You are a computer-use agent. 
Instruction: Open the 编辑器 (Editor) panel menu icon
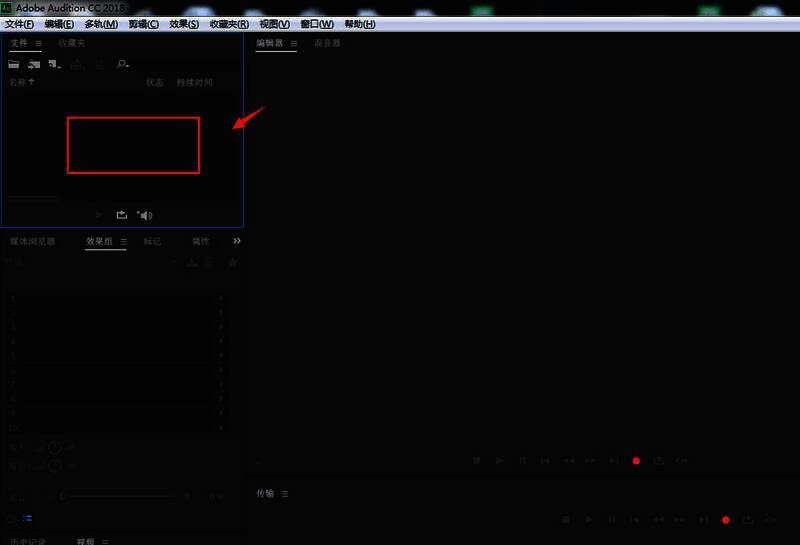[x=292, y=44]
